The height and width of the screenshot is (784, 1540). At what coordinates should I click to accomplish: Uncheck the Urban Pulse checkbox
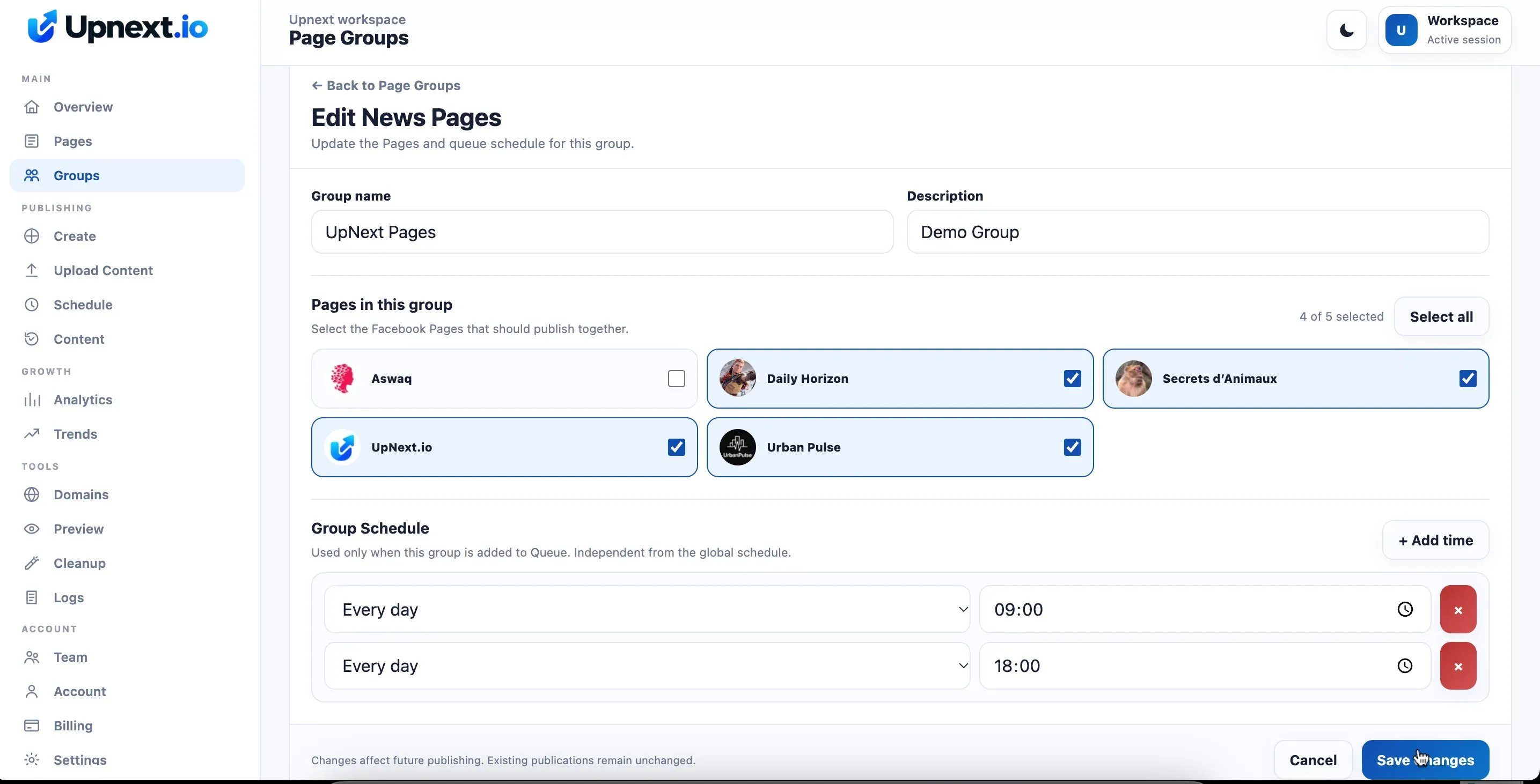1072,447
